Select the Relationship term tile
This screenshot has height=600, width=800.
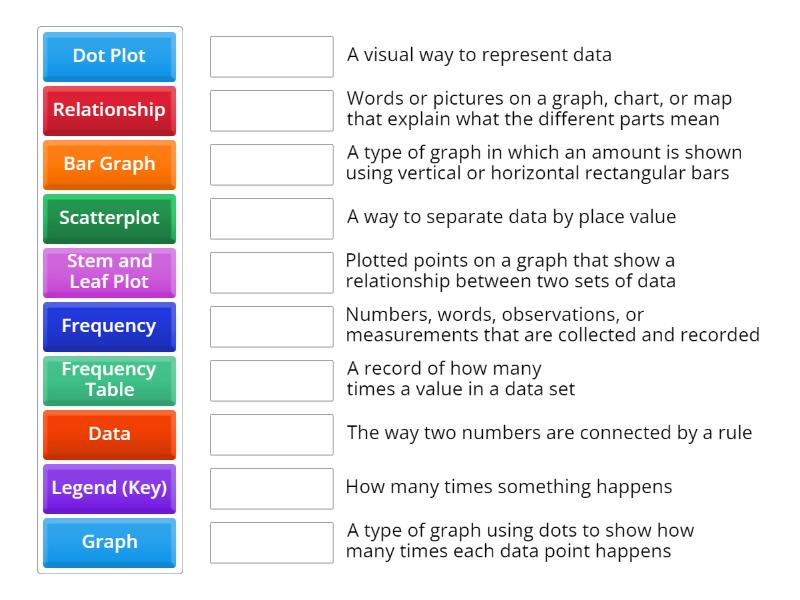[108, 110]
